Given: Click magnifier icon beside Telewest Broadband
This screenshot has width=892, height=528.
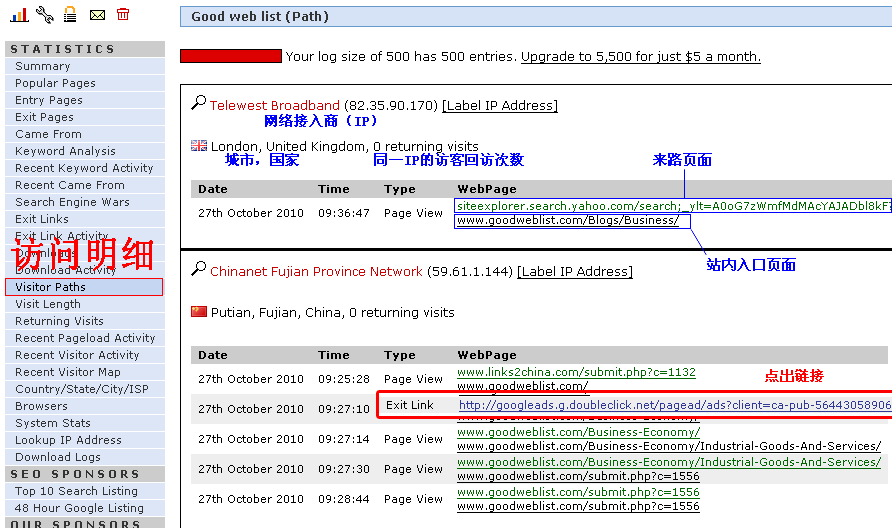Looking at the screenshot, I should click(x=198, y=103).
